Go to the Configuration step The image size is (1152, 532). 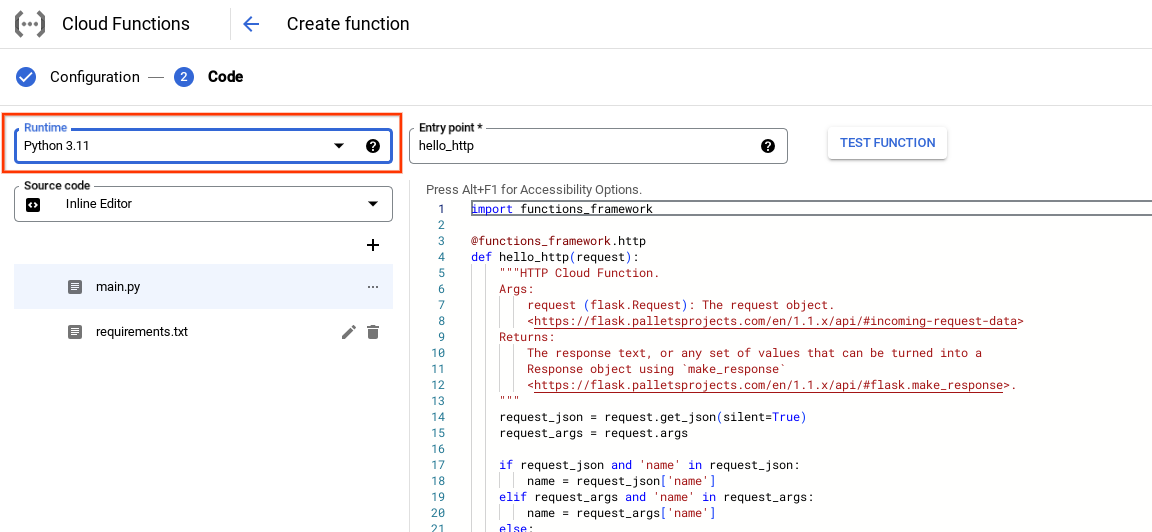[94, 77]
